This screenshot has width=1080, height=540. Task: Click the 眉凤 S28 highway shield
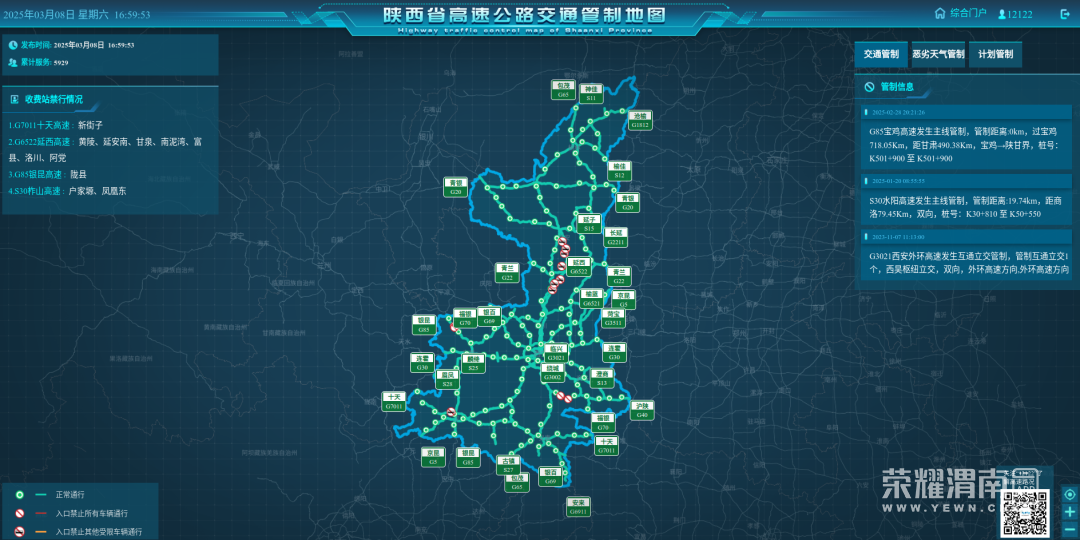point(447,380)
